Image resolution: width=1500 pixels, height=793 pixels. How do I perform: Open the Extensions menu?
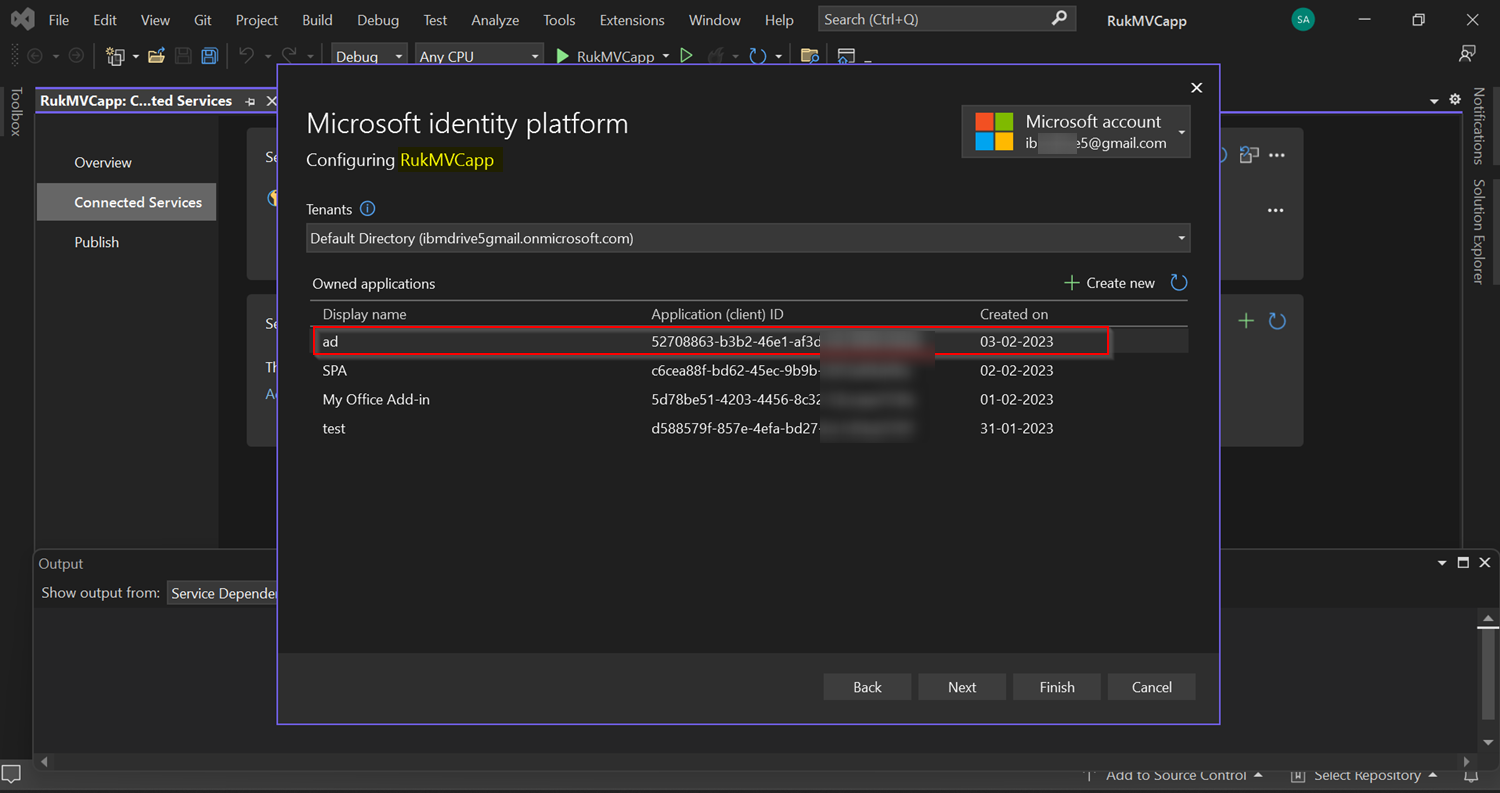632,19
